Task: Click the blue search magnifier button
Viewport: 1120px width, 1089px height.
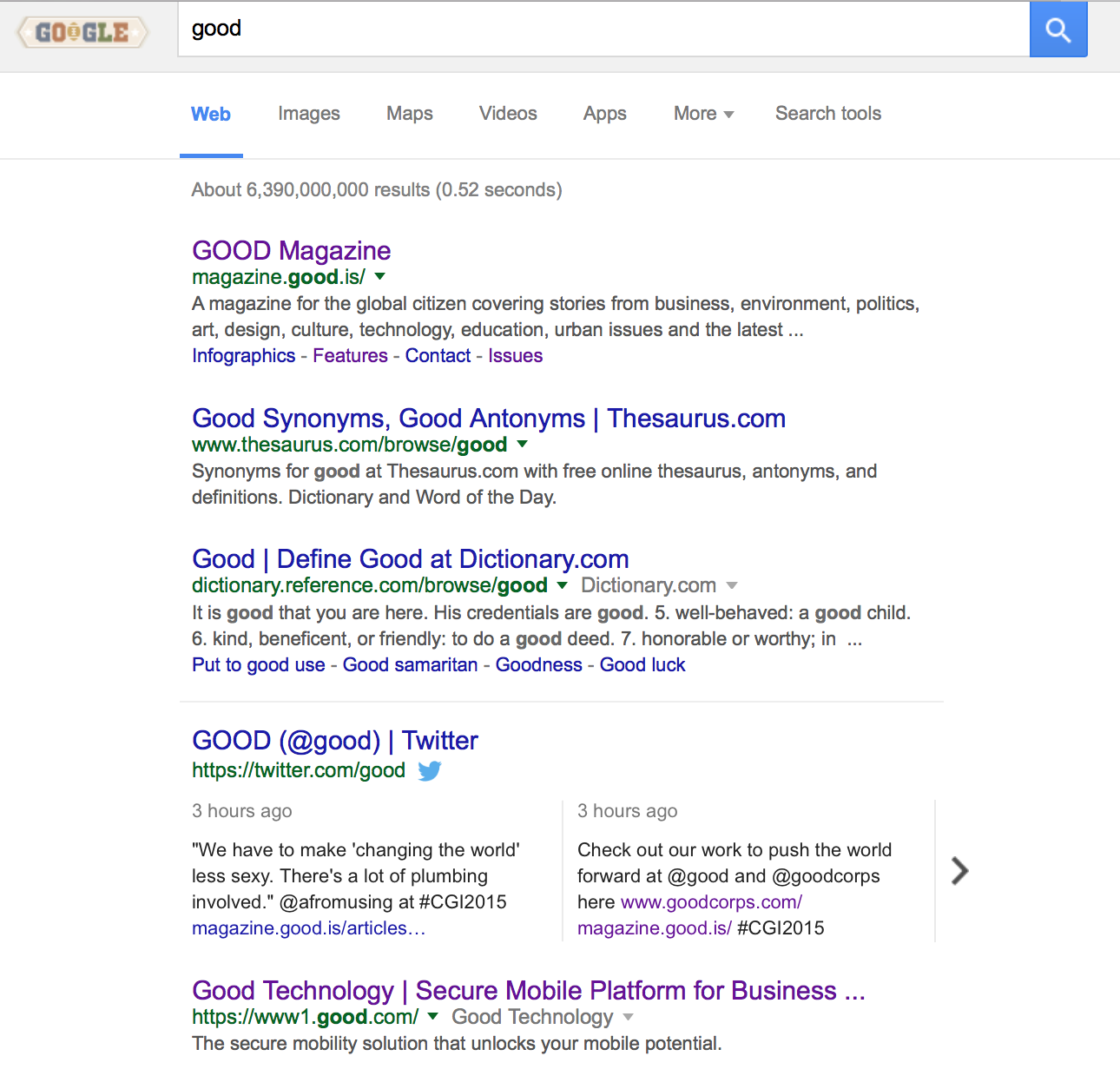Action: point(1057,30)
